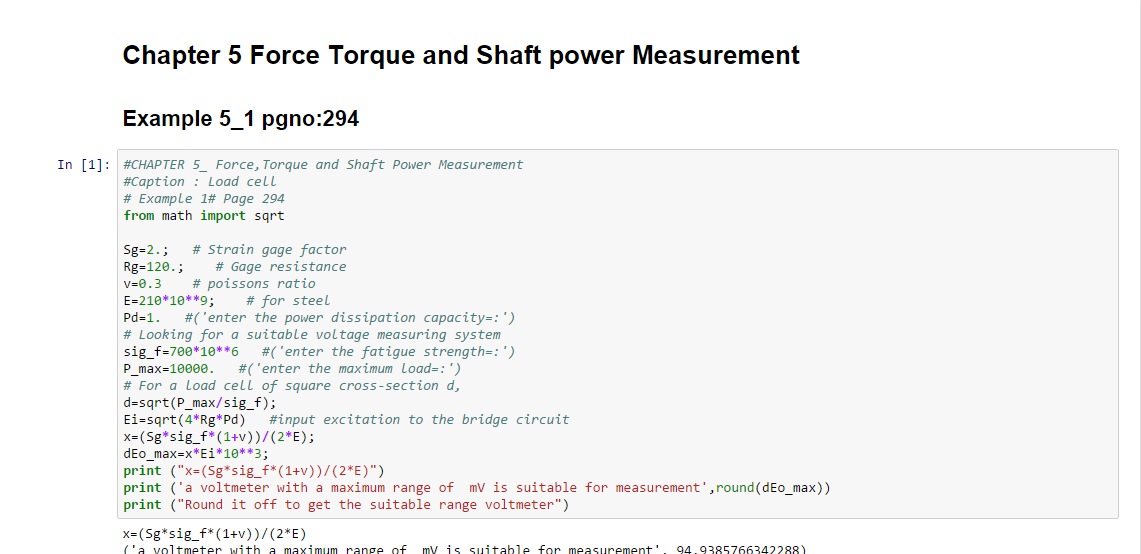Click the 'dEo_max=x*Ei*10**3;' line
Screen dimensions: 1141x554
point(196,454)
